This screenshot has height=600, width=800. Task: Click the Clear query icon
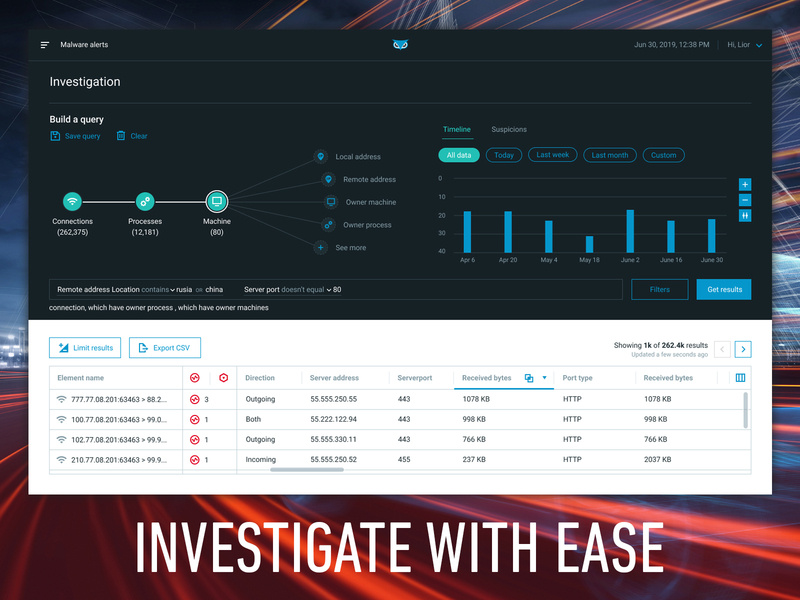pyautogui.click(x=121, y=136)
